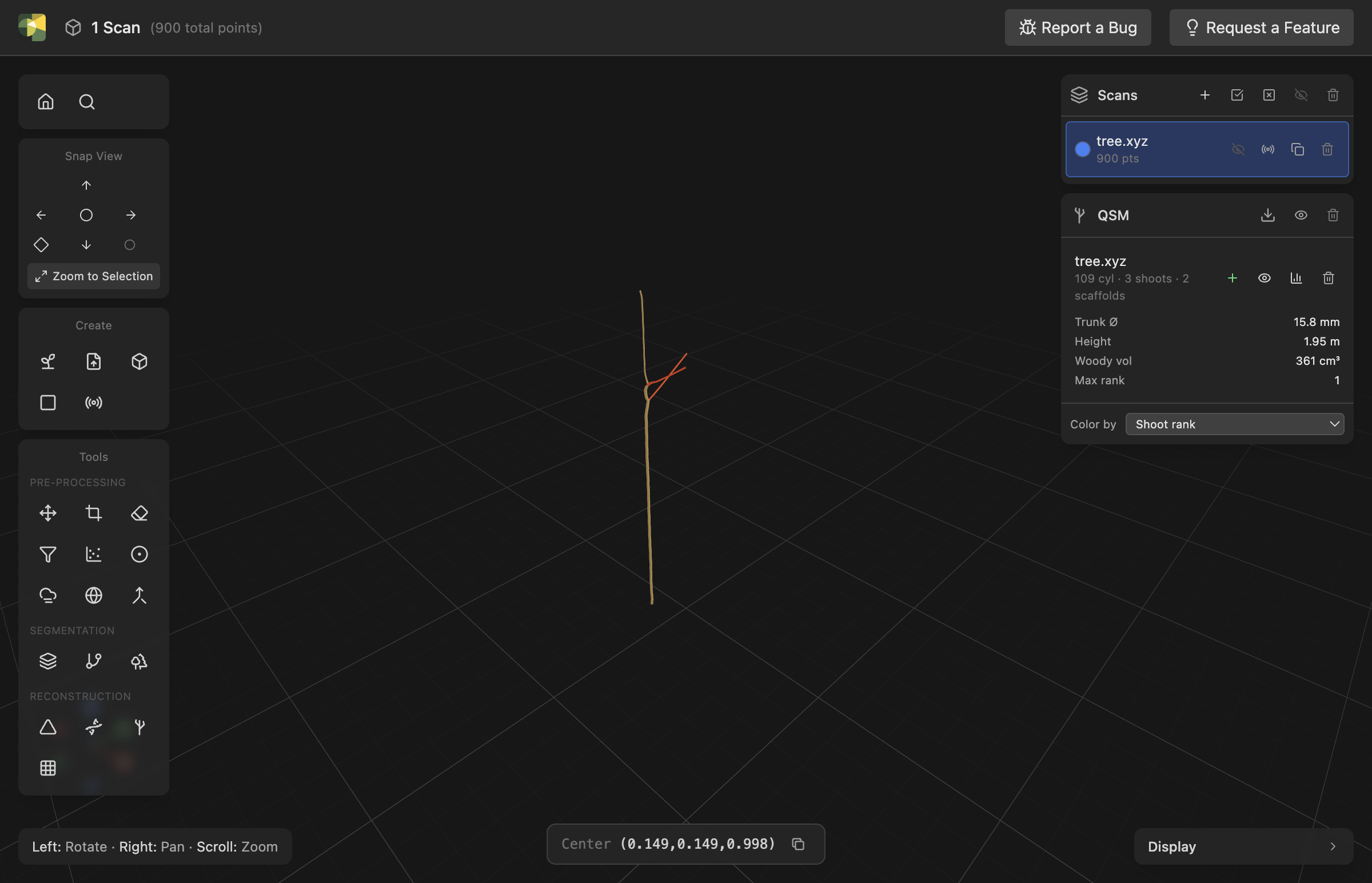Screen dimensions: 1372x883
Task: Click the Woody vol value "361 cm³"
Action: tap(1318, 361)
